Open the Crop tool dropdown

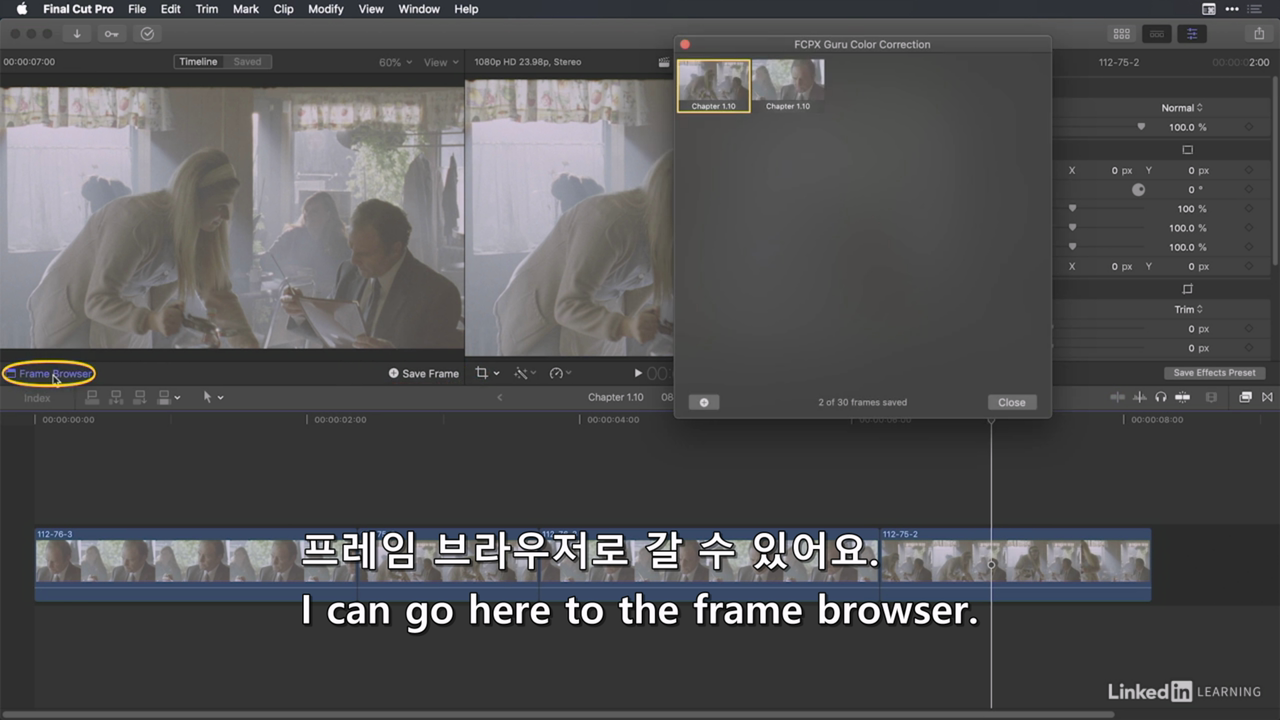point(487,373)
